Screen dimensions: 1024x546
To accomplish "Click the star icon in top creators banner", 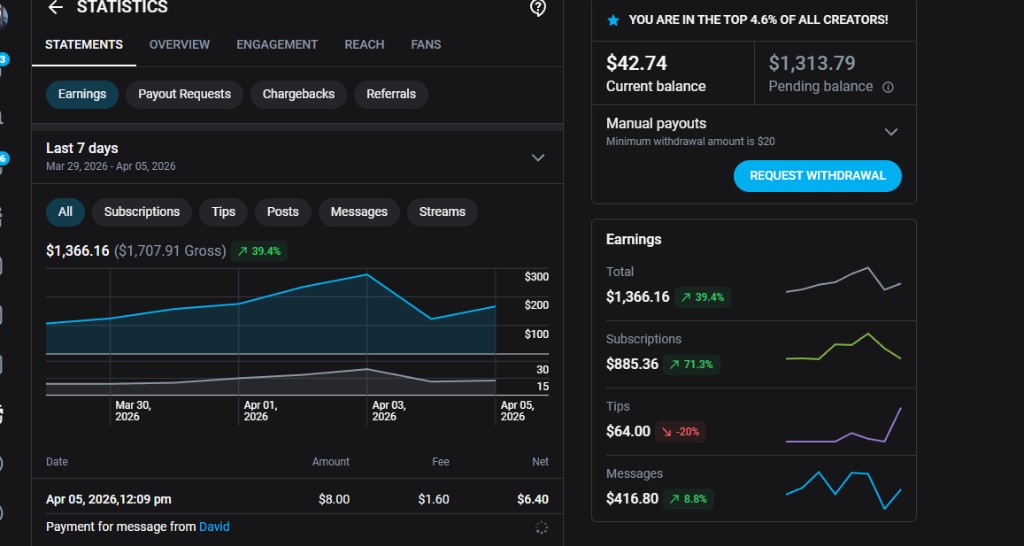I will coord(613,20).
